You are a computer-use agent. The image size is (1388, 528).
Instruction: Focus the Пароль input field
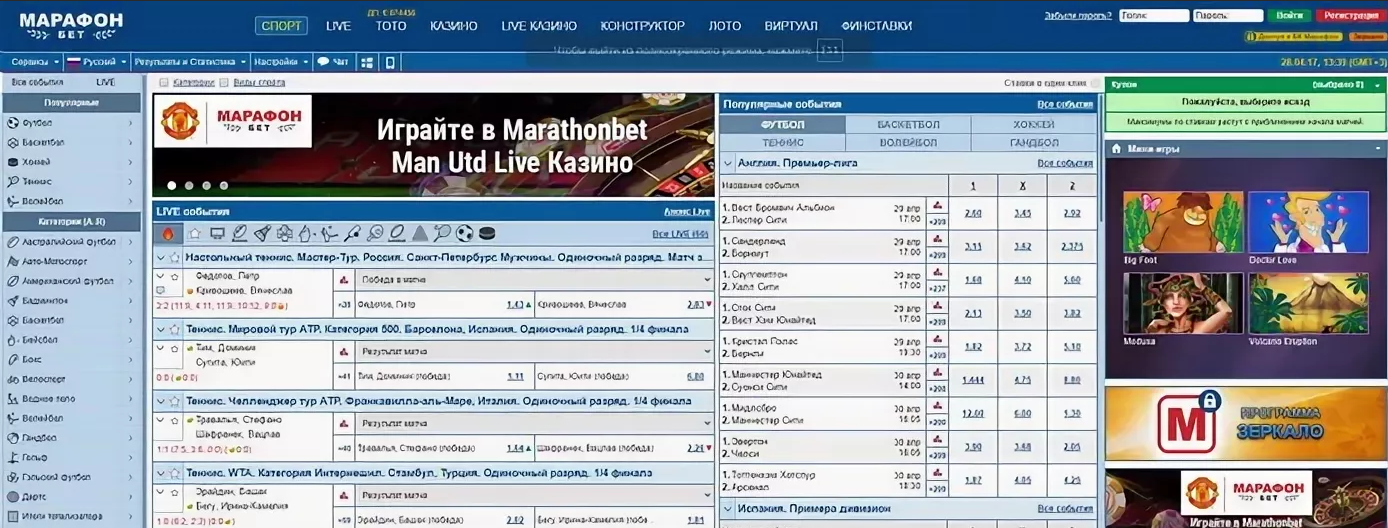click(1228, 16)
